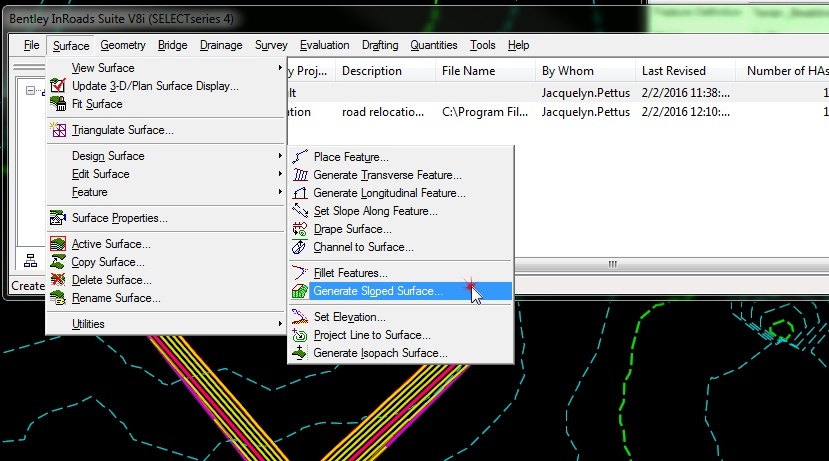Screen dimensions: 829x461
Task: Click the Triangulate Surface icon
Action: tap(58, 130)
